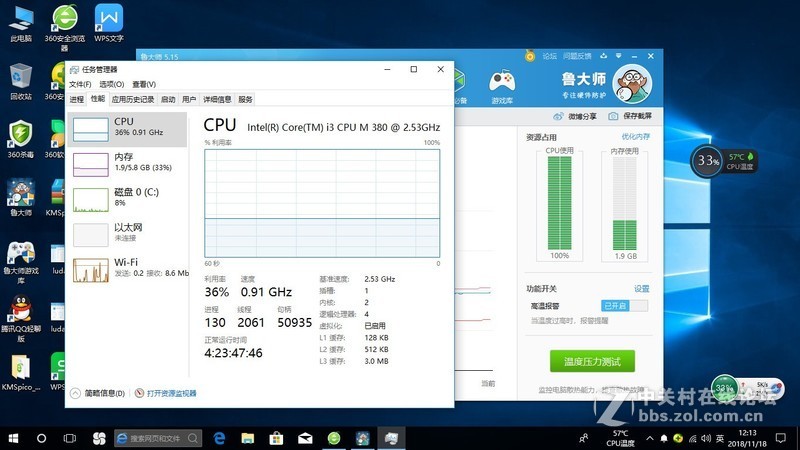Screen dimensions: 800x450
Task: Click the 优化内存 link in 鲁大师
Action: pyautogui.click(x=635, y=137)
